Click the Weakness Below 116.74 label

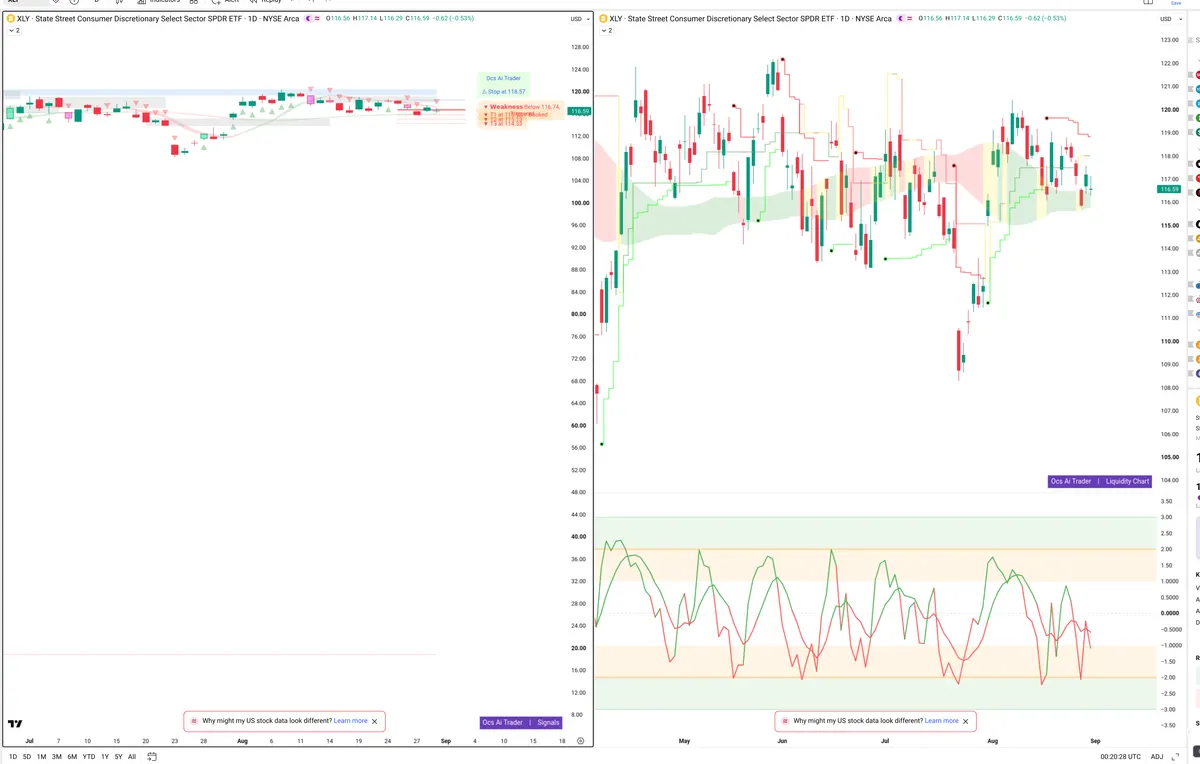[524, 107]
